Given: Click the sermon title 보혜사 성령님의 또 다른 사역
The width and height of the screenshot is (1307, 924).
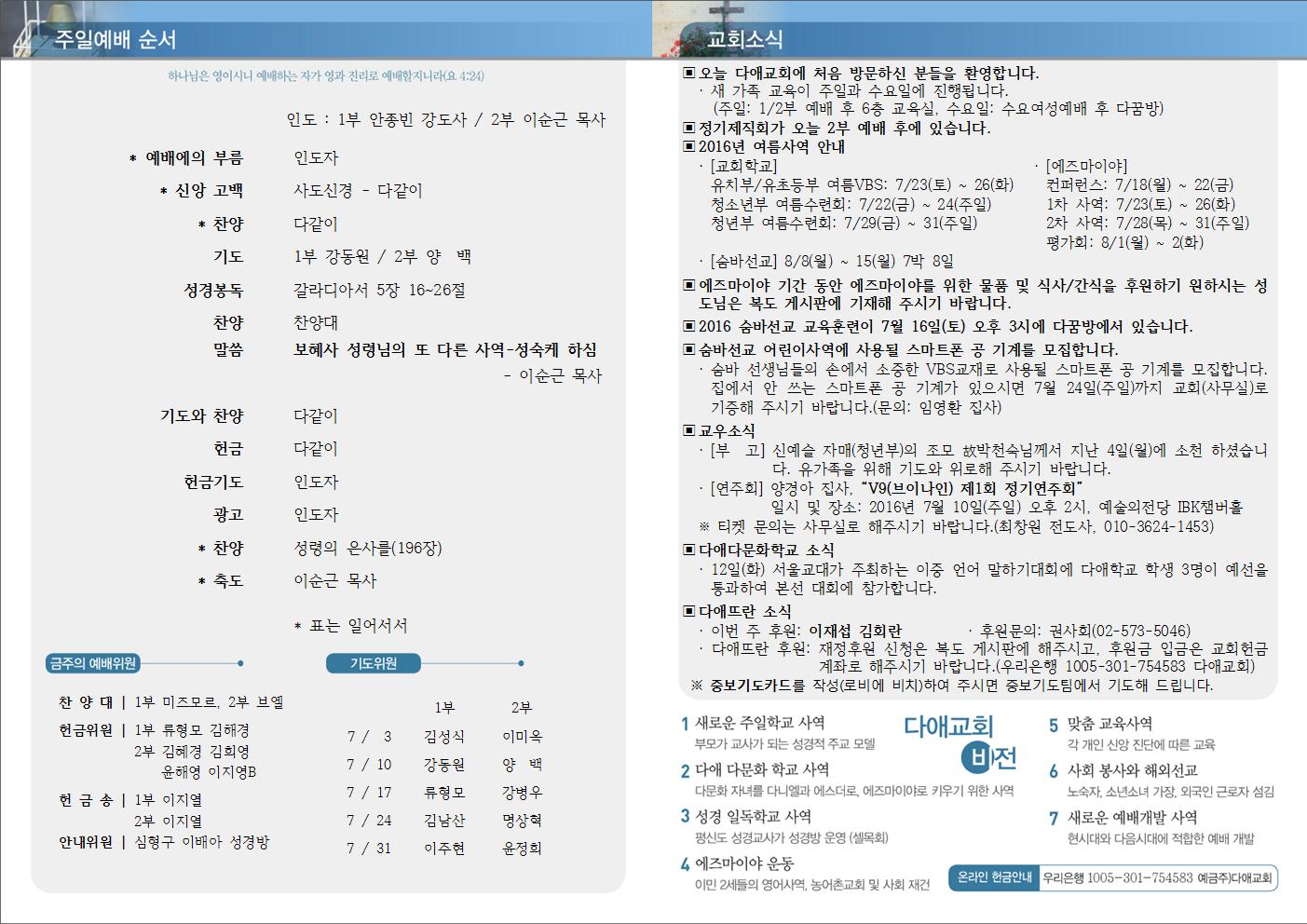Looking at the screenshot, I should [445, 350].
